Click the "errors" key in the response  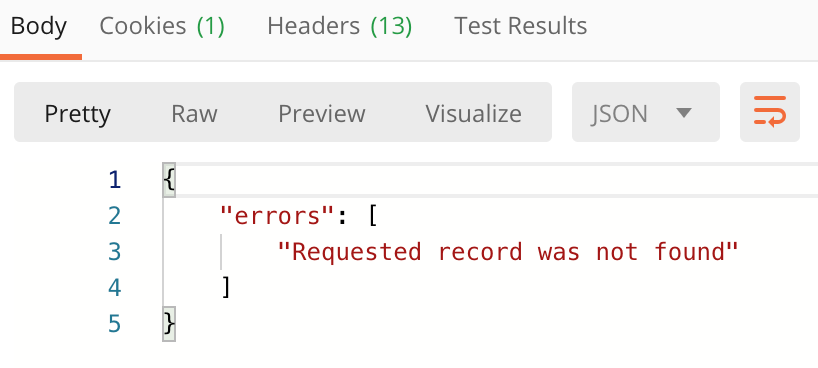click(277, 215)
